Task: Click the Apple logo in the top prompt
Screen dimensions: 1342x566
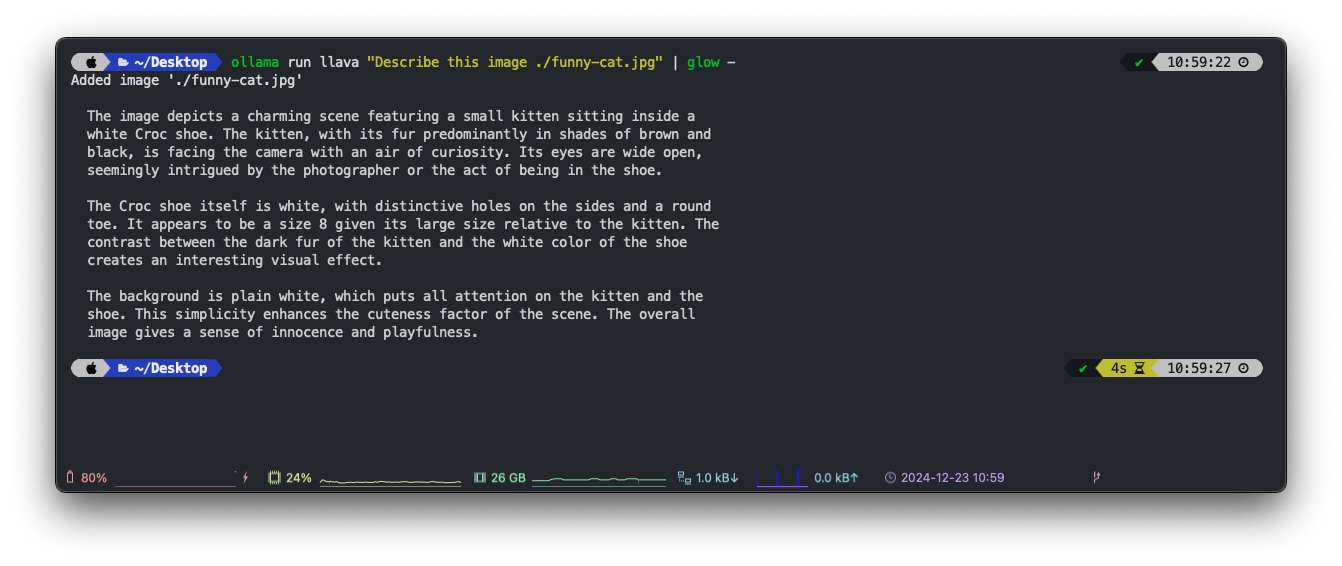Action: 91,62
